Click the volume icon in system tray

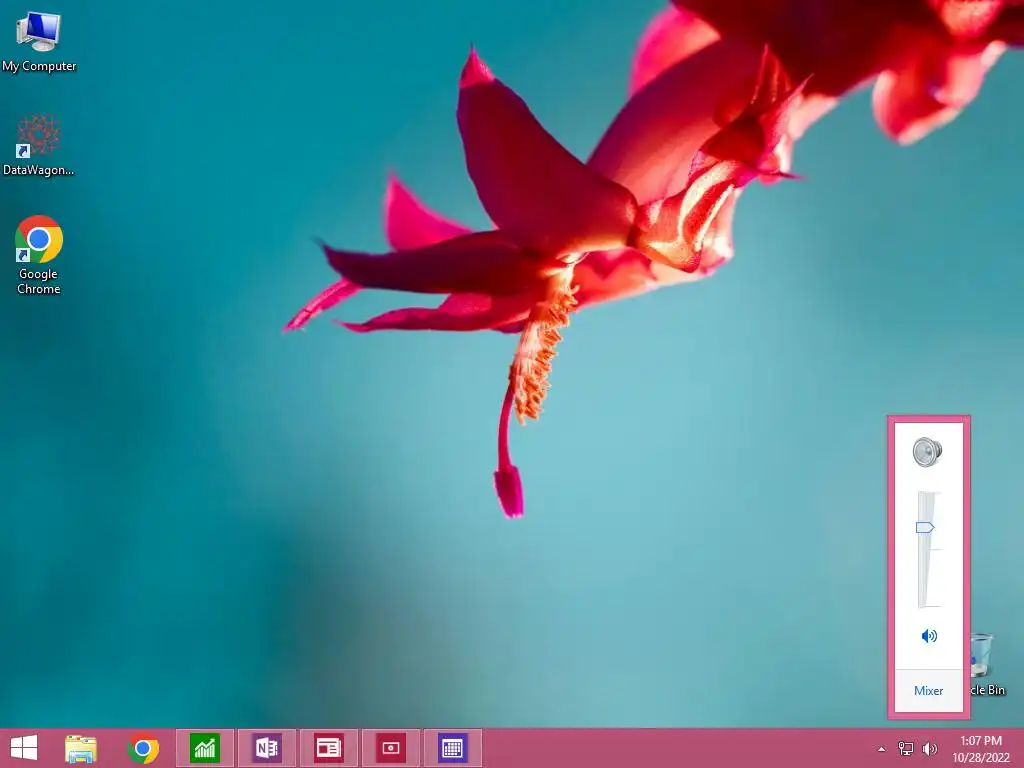point(929,749)
